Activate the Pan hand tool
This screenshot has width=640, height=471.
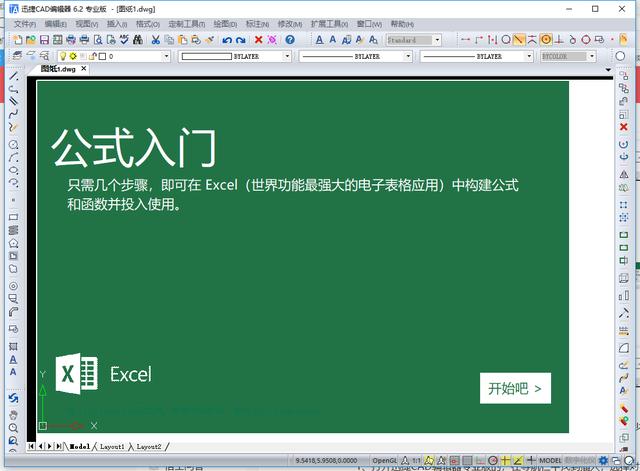tap(13, 413)
